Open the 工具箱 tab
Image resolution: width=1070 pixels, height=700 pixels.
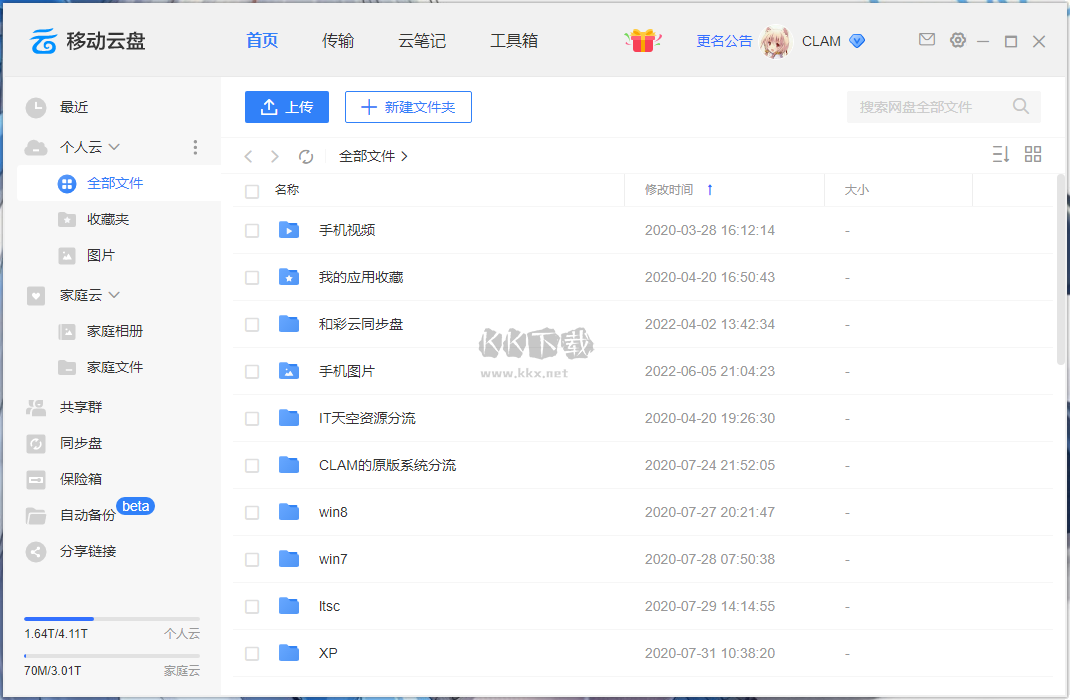[514, 41]
